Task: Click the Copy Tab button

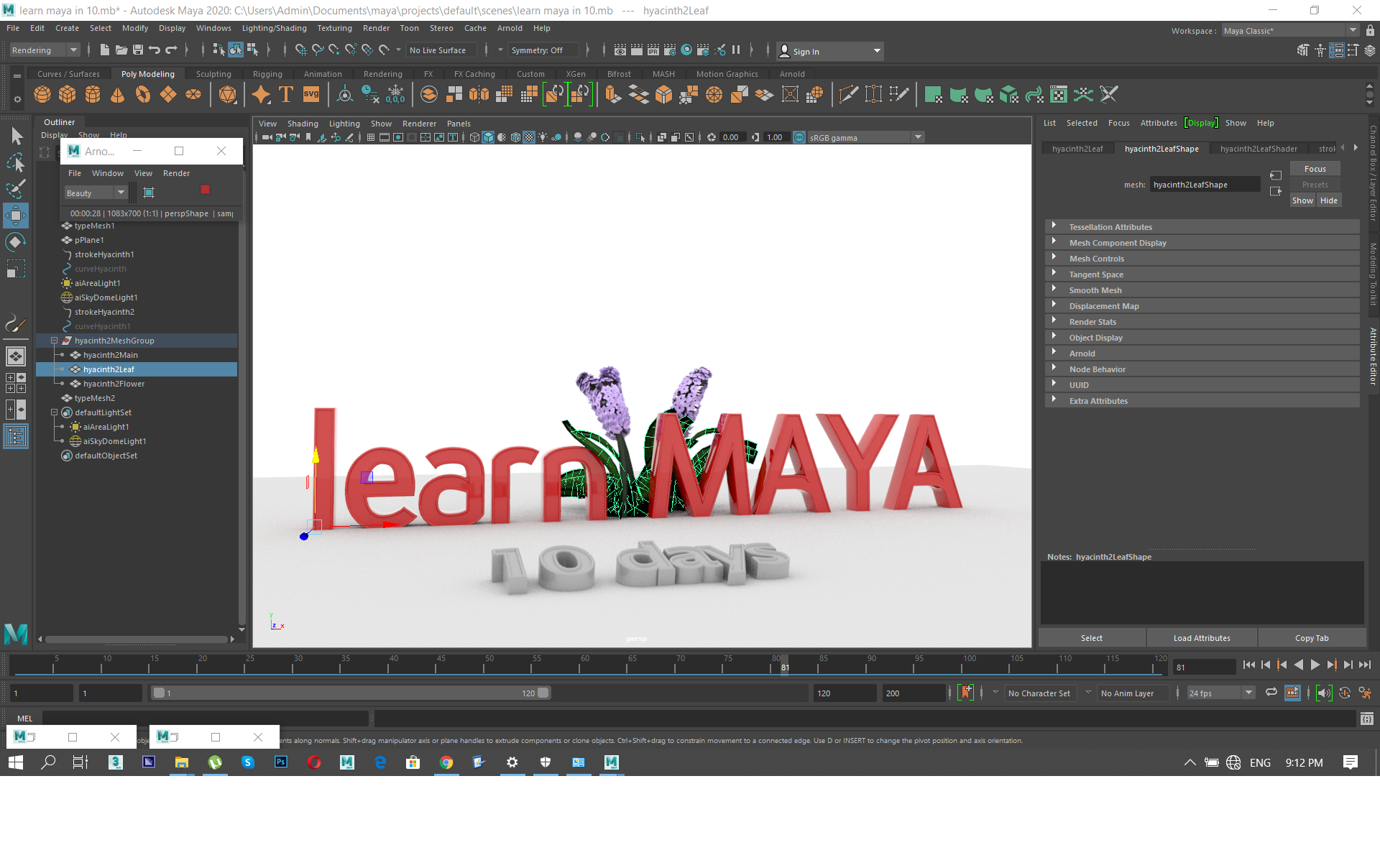Action: click(1312, 638)
